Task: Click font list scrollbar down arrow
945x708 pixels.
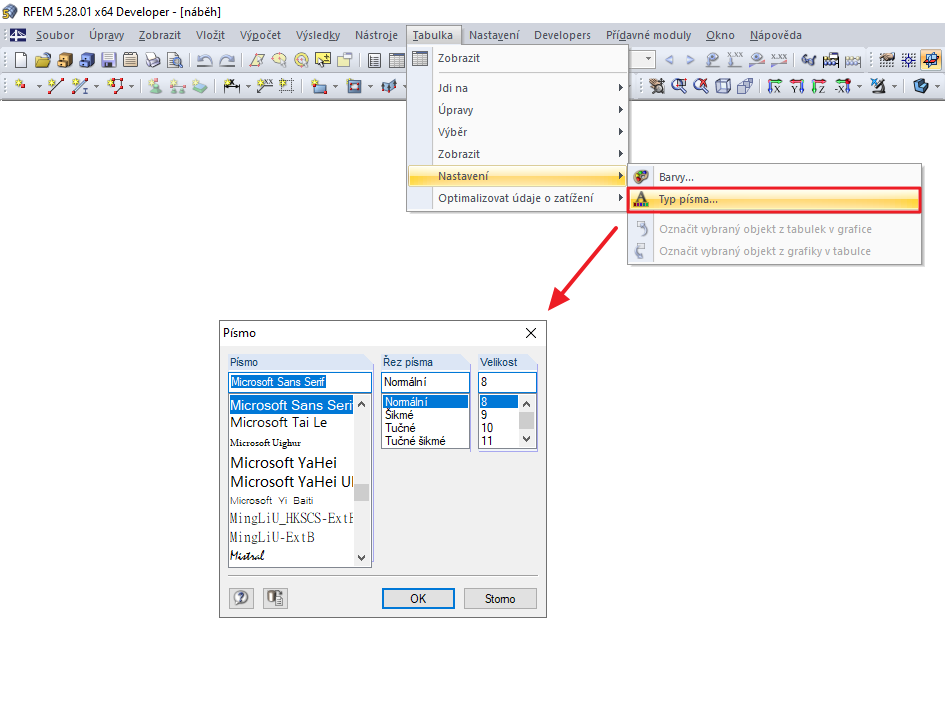Action: [x=362, y=558]
